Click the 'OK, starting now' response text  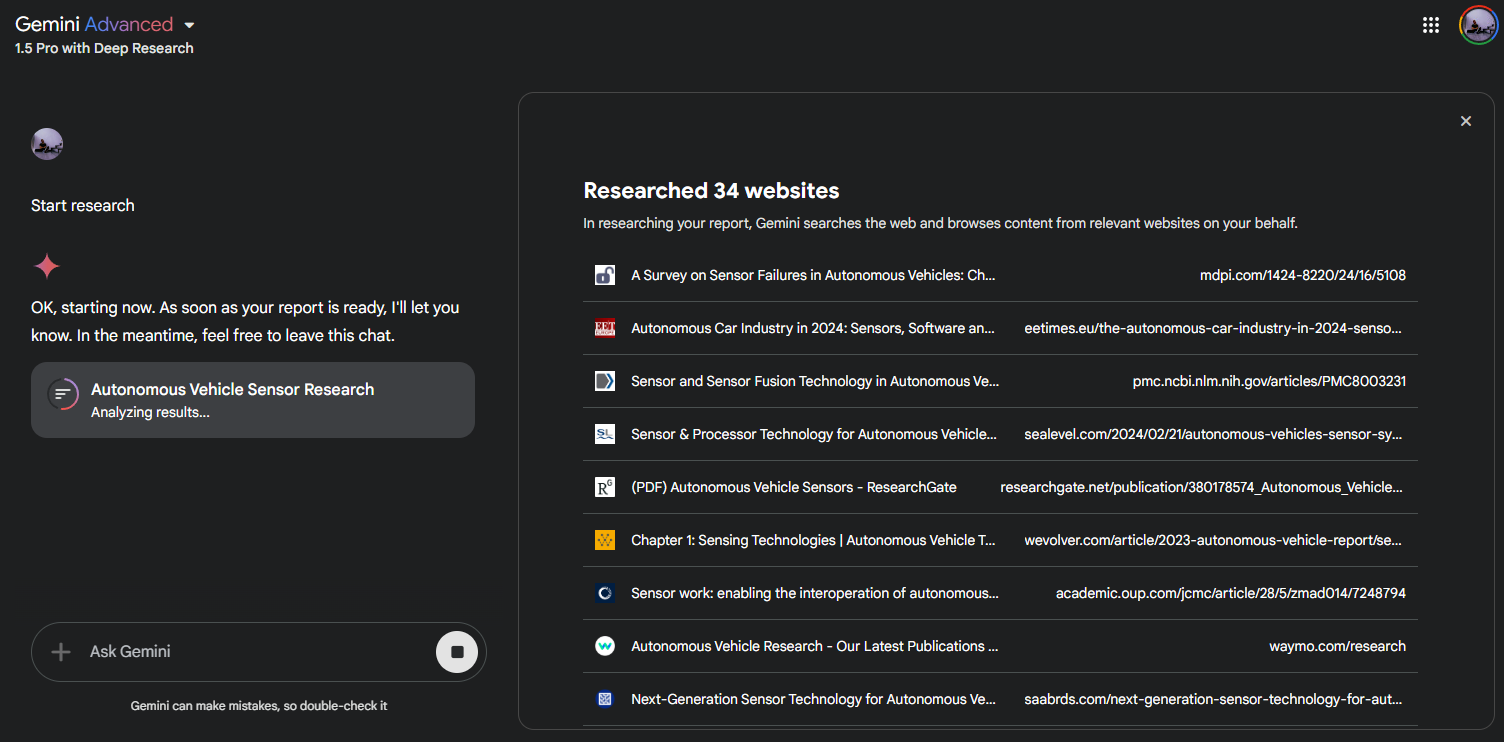click(245, 321)
